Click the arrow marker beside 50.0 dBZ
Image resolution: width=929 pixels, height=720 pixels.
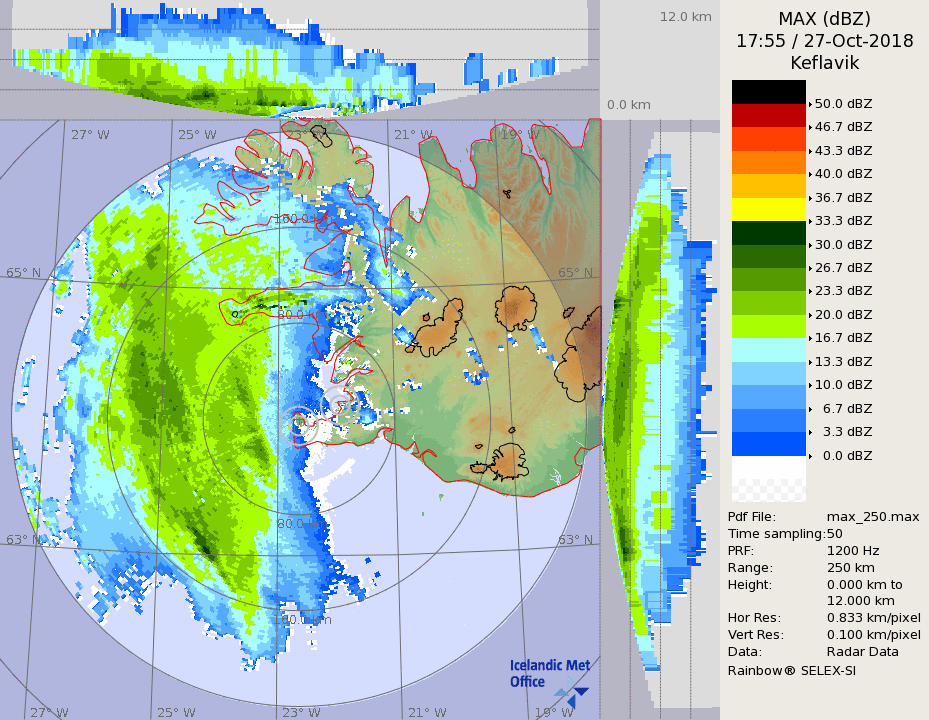coord(810,104)
